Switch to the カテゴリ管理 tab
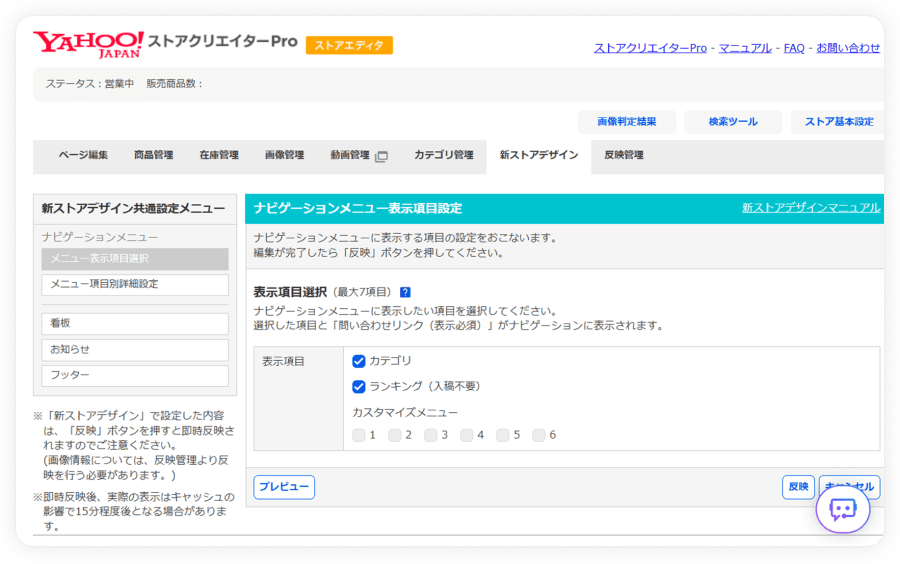900x564 pixels. coord(444,155)
